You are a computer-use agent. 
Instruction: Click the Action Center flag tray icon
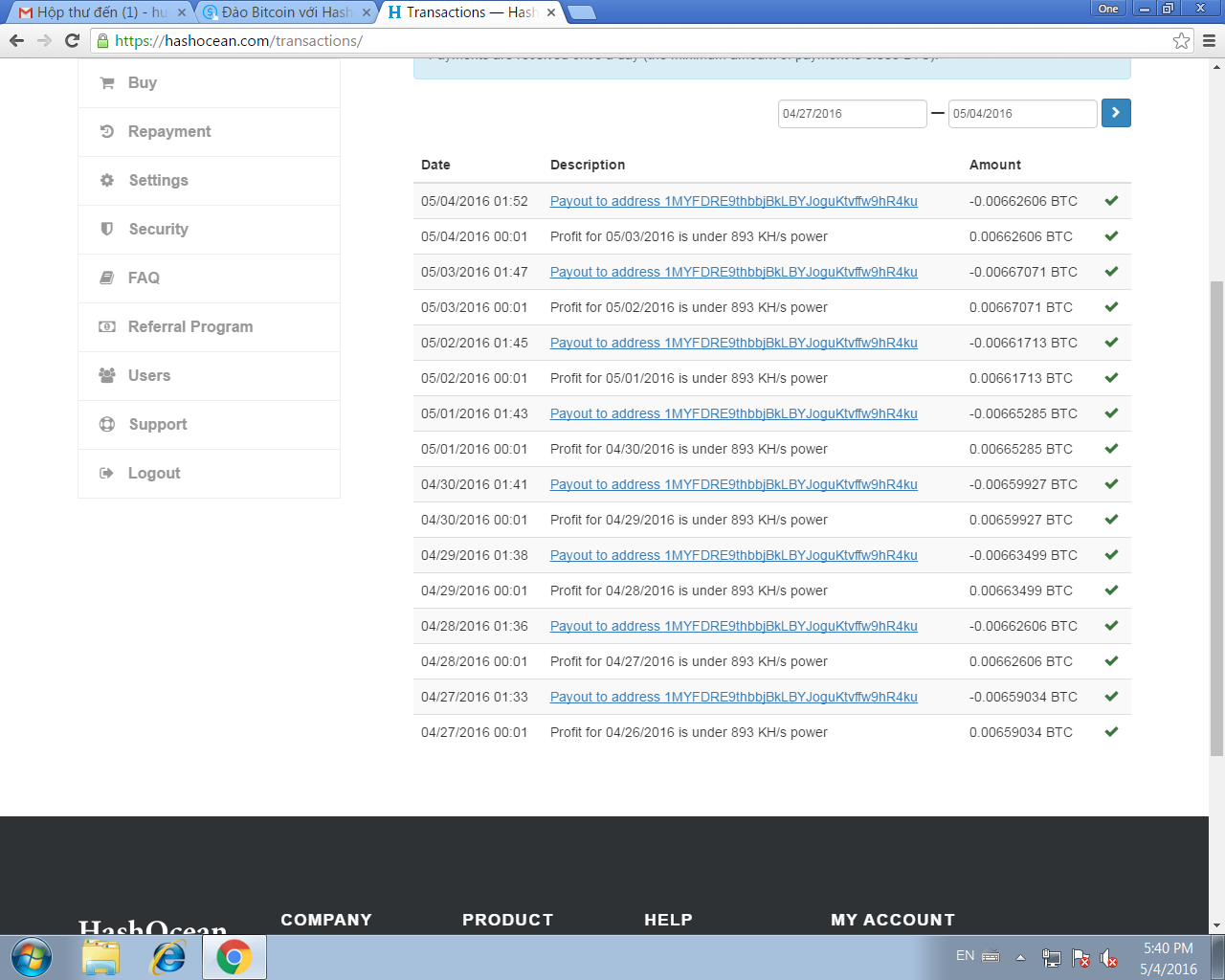pos(1080,958)
